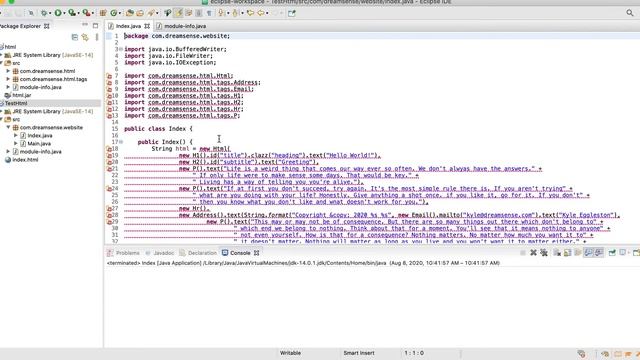Close the Index.java editor tab

147,26
